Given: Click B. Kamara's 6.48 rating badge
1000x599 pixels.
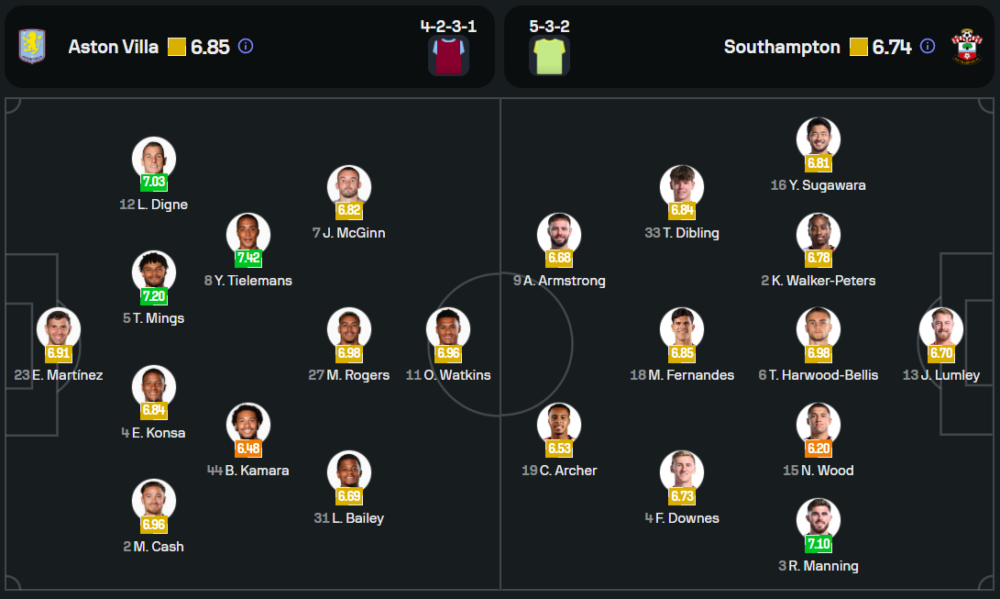Looking at the screenshot, I should click(248, 448).
